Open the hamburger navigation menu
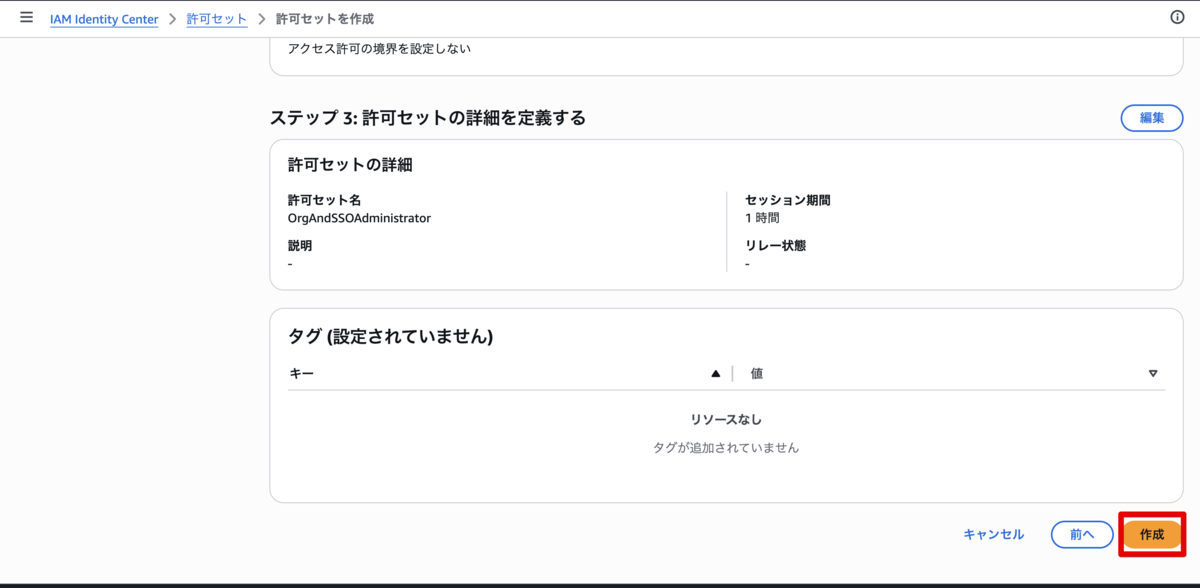The height and width of the screenshot is (588, 1200). coord(26,18)
